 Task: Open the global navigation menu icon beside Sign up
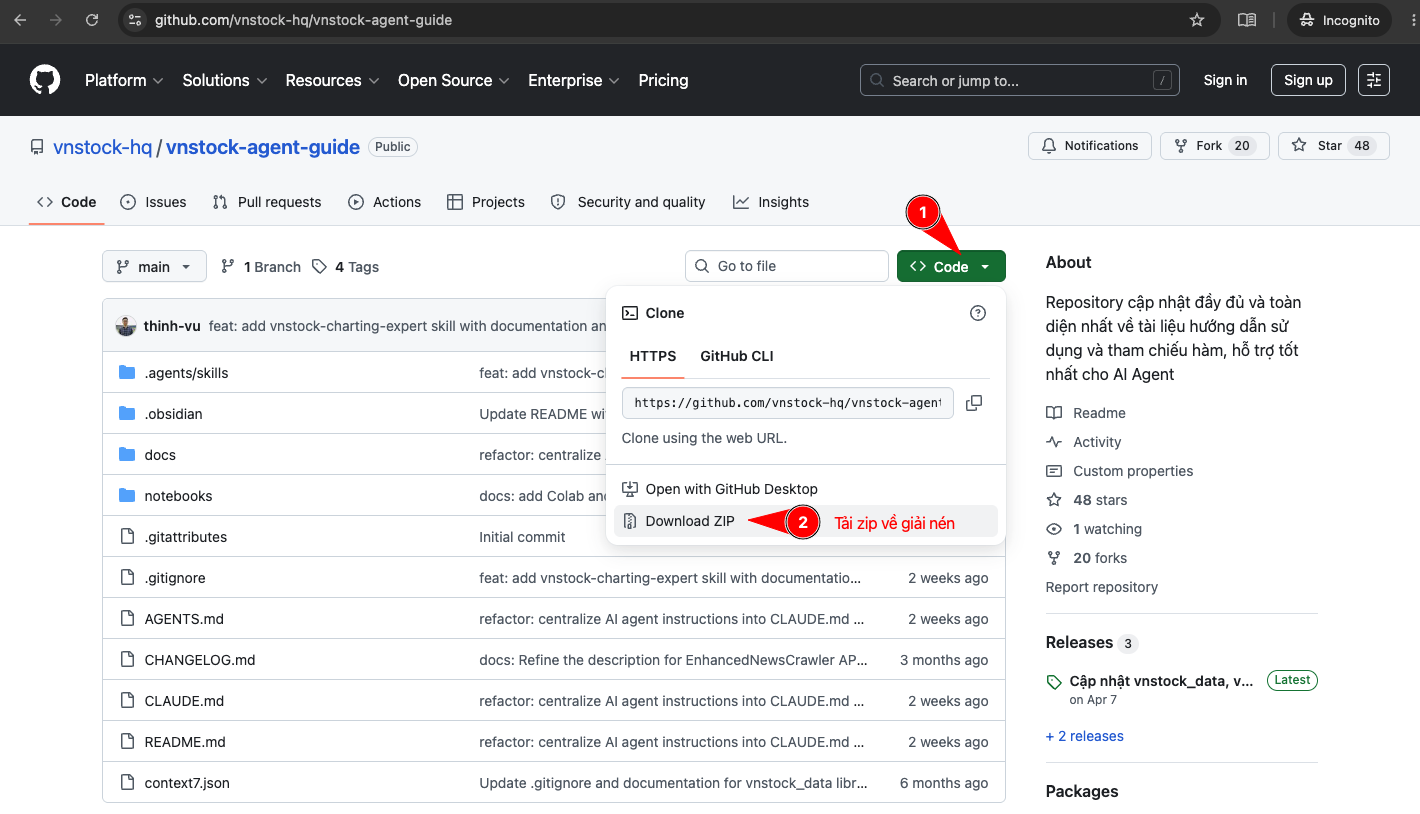(x=1374, y=80)
